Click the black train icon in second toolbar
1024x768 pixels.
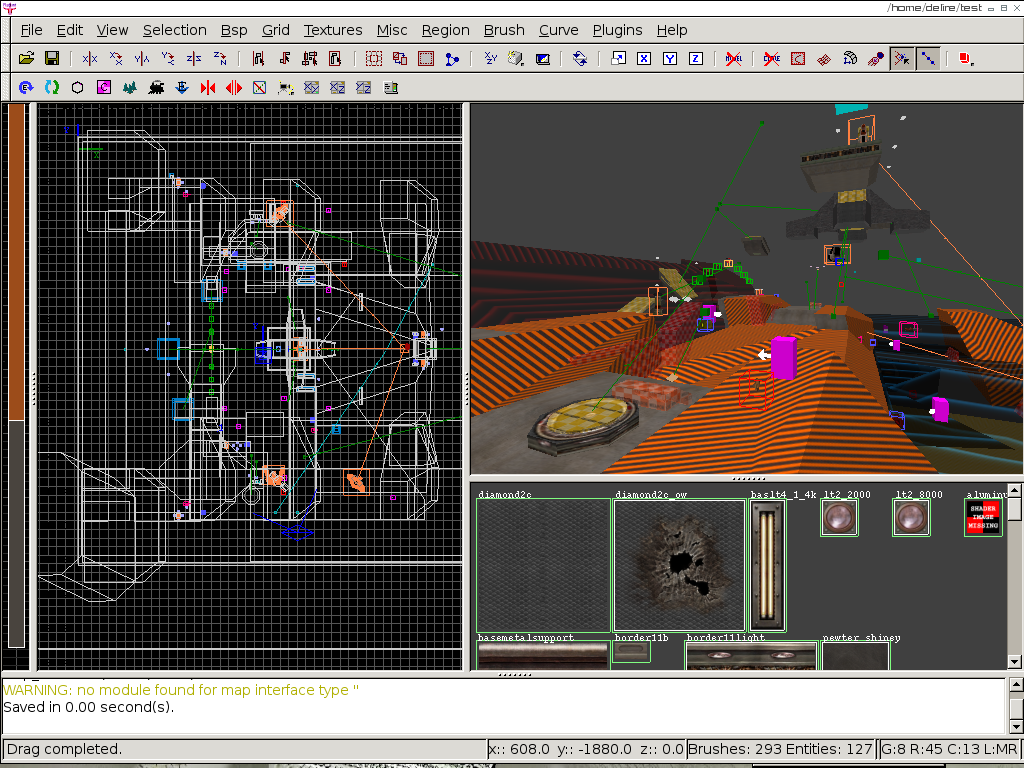(x=157, y=88)
